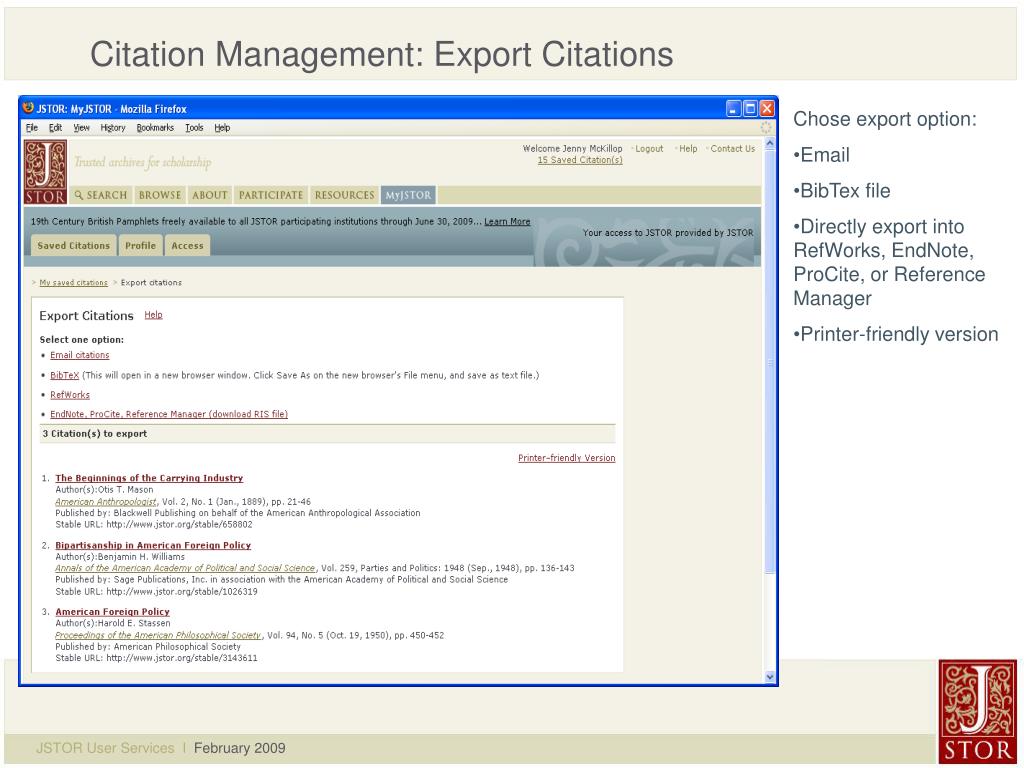Download RIS file for EndNote, ProCite
1024x768 pixels.
tap(169, 414)
